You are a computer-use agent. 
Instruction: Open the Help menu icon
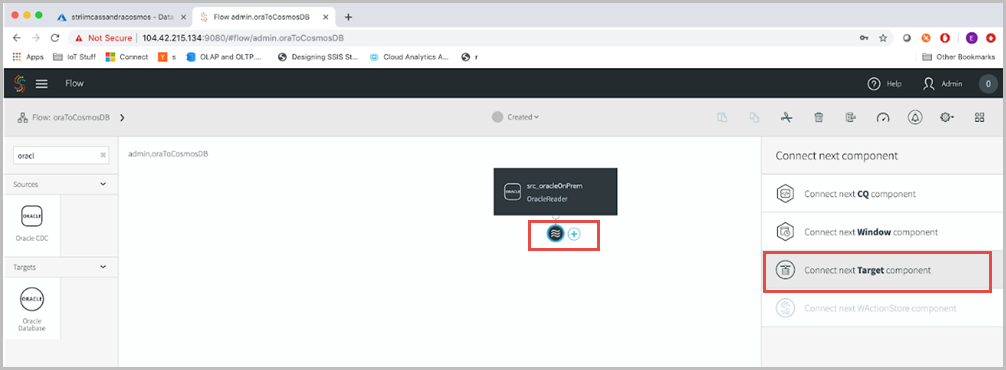click(x=873, y=83)
